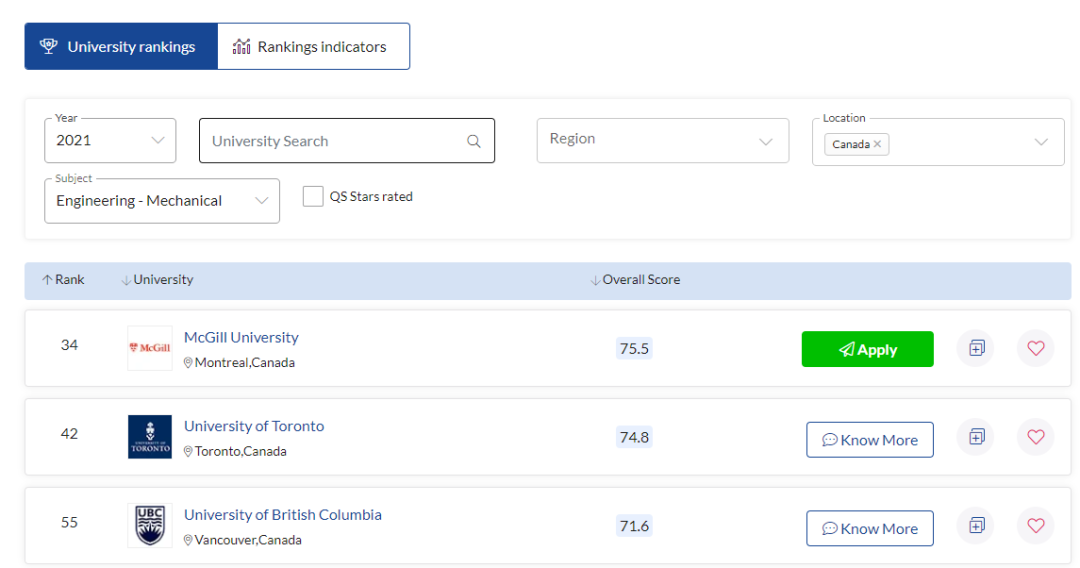Enable the QS Stars rated checkbox

(313, 196)
